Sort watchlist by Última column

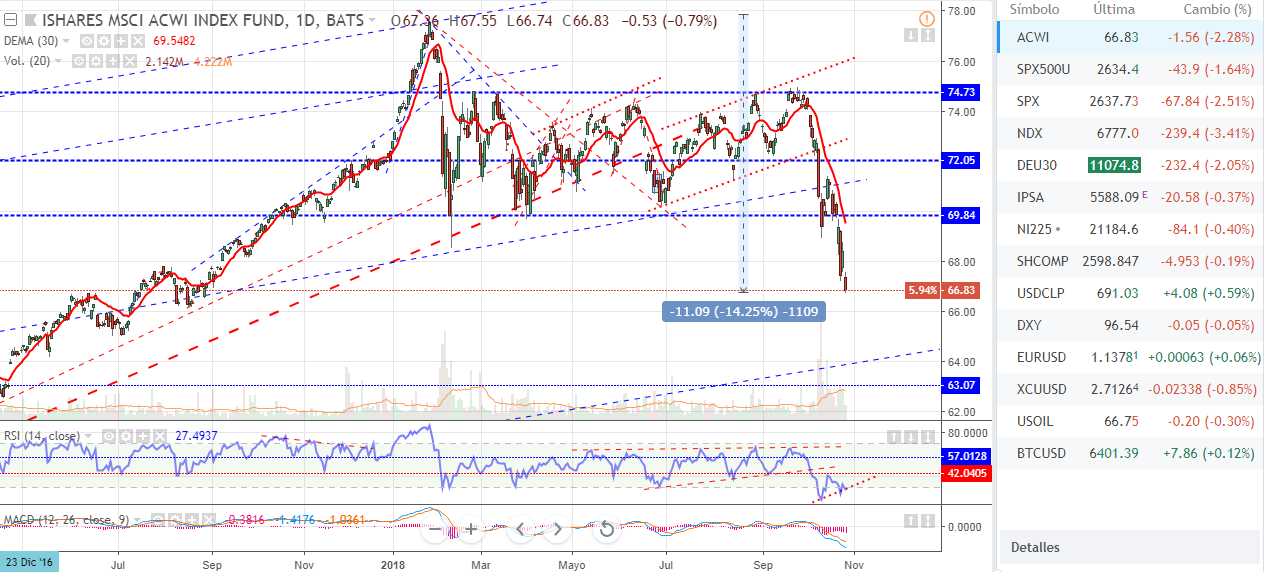(x=1114, y=9)
